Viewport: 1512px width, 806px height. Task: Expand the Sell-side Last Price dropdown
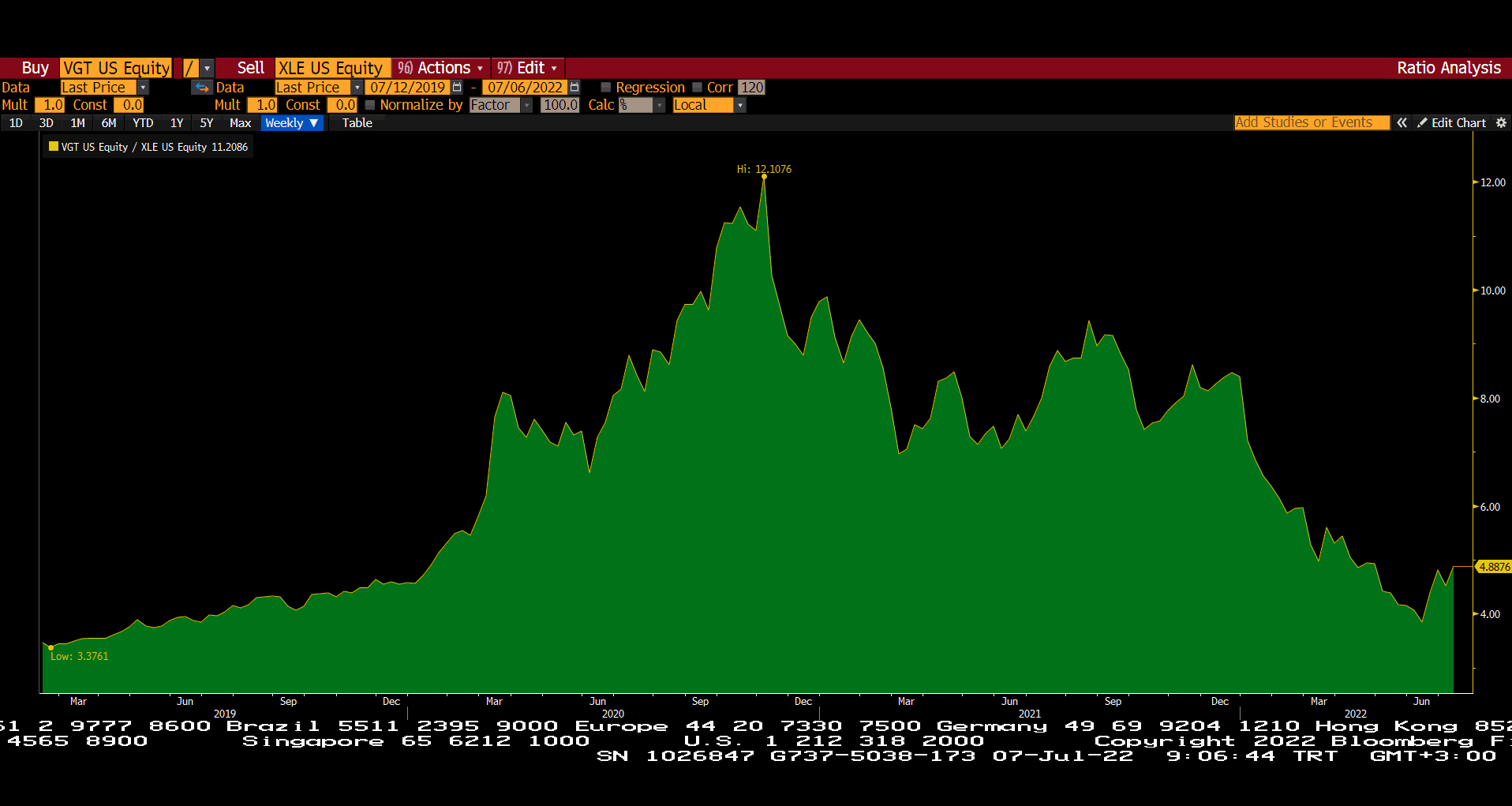[x=357, y=88]
